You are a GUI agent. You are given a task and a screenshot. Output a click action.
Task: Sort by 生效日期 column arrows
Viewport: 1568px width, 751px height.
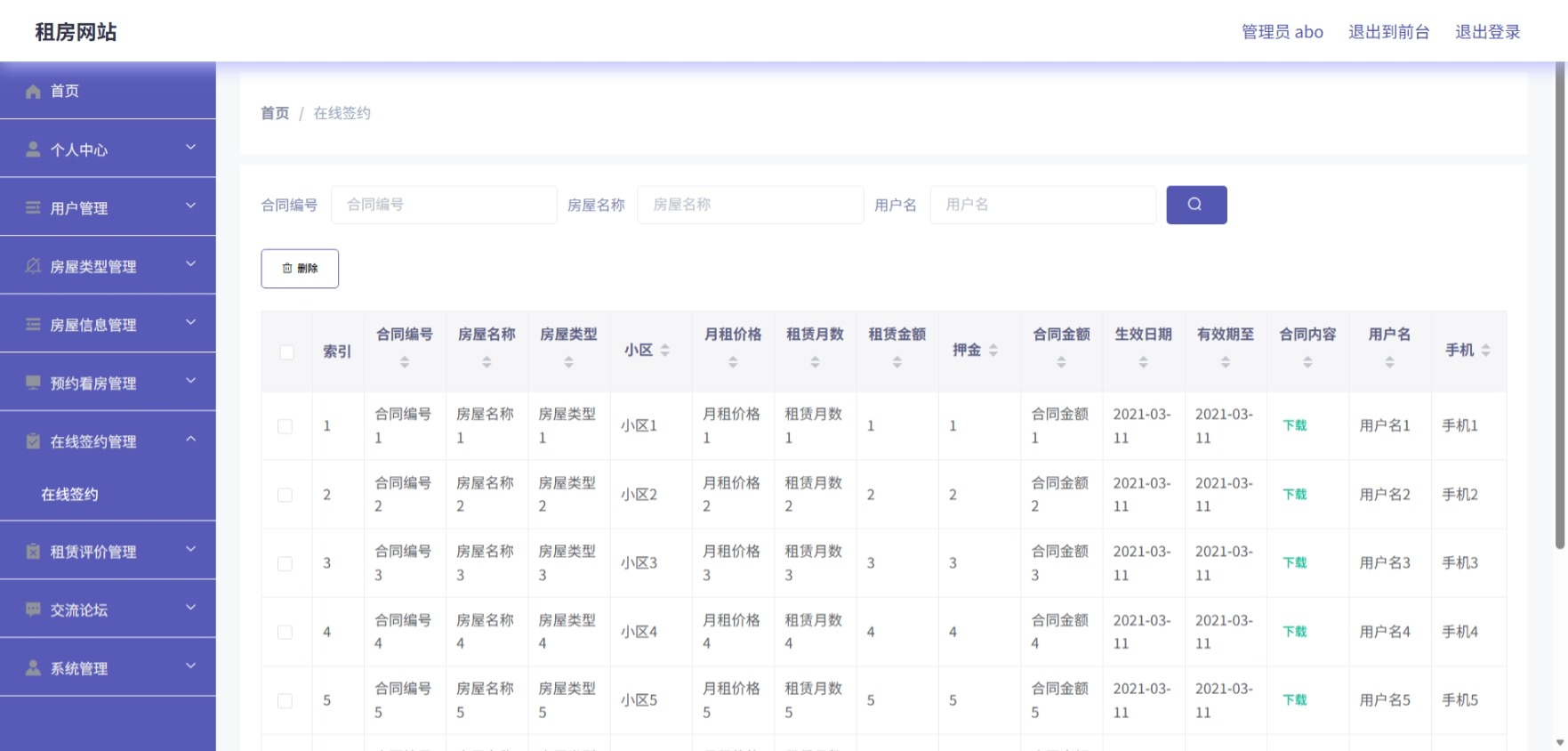tap(1144, 362)
